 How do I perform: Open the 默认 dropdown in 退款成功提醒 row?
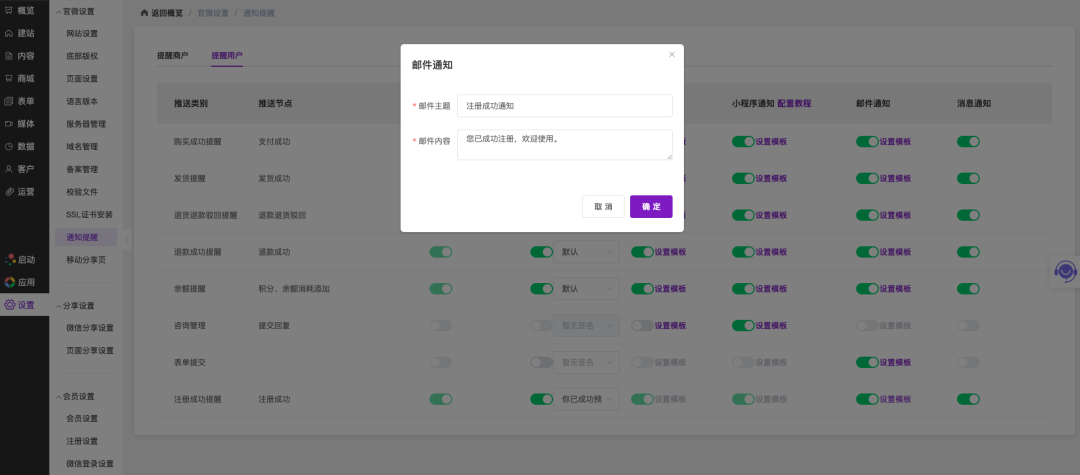coord(585,252)
